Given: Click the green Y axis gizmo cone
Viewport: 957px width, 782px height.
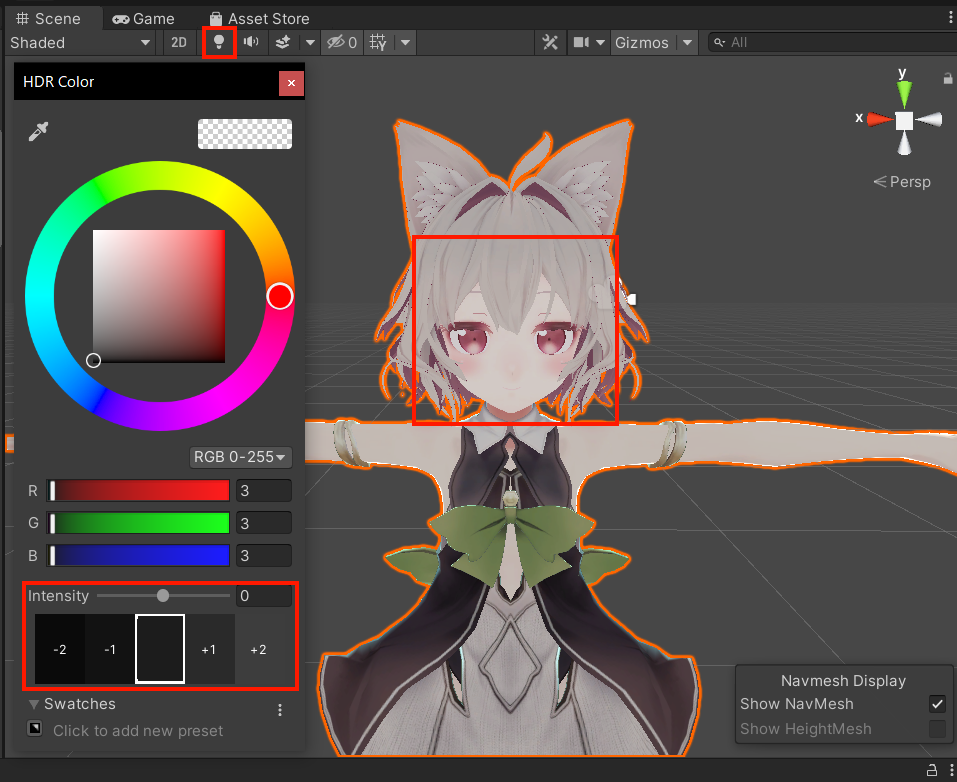Looking at the screenshot, I should 904,95.
